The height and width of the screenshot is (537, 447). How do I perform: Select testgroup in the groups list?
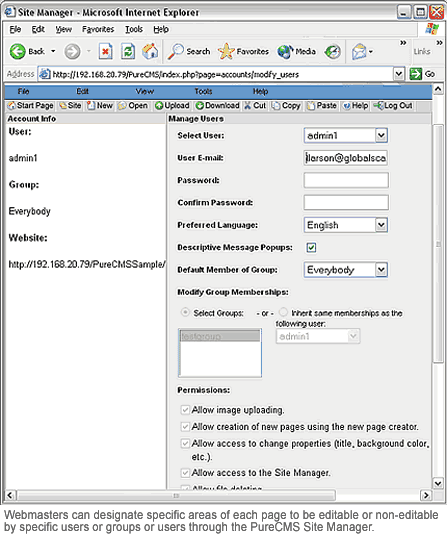click(x=220, y=336)
